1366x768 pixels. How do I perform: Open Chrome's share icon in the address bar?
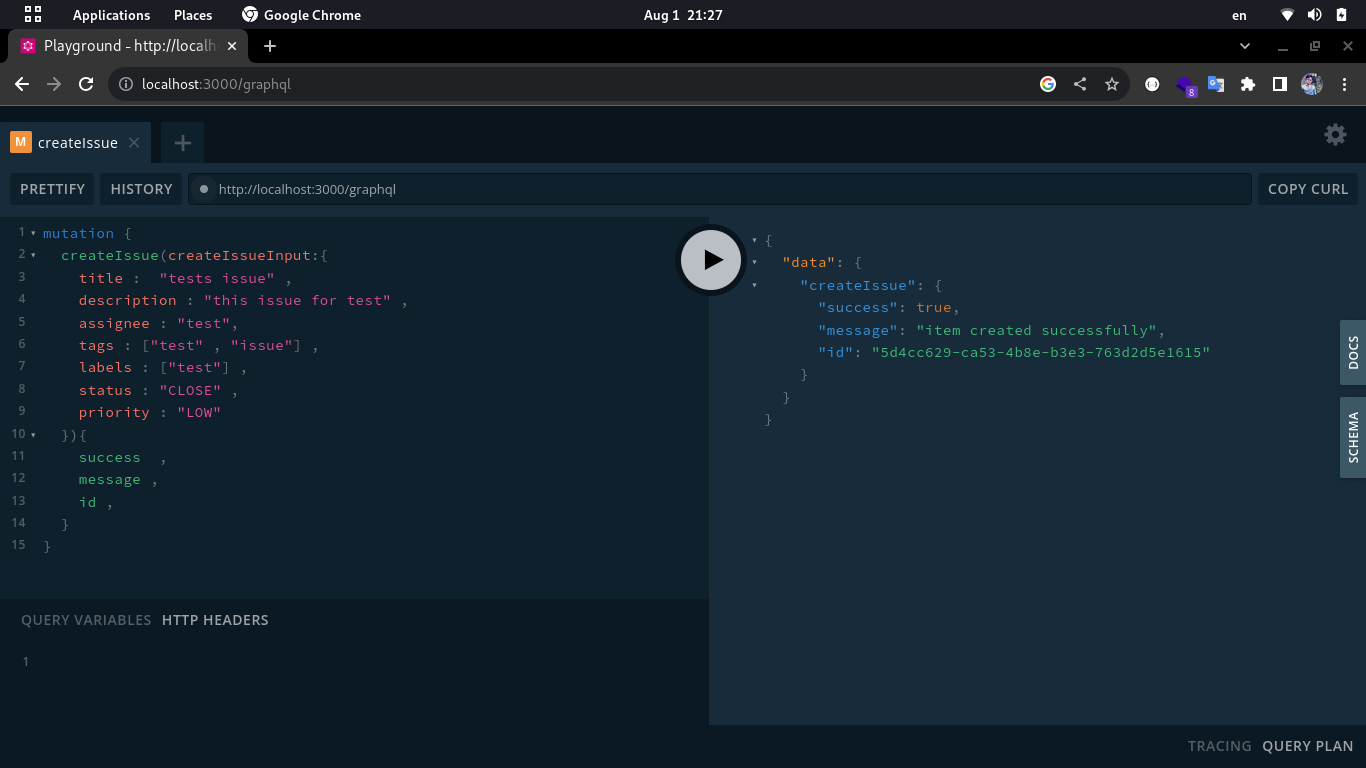click(x=1079, y=84)
